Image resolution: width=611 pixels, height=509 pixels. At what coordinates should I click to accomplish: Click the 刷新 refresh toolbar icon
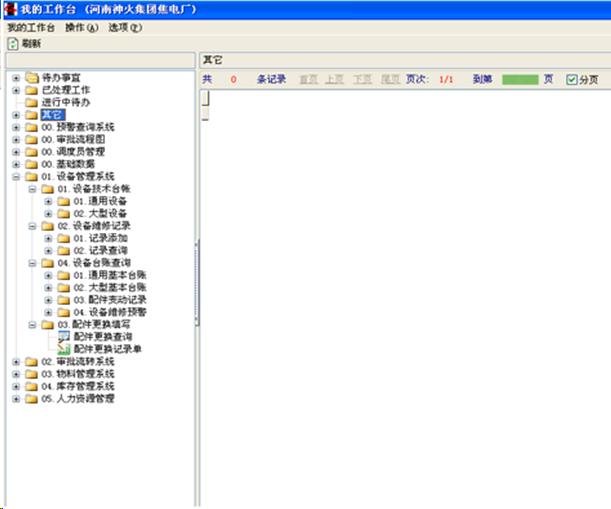(x=12, y=43)
